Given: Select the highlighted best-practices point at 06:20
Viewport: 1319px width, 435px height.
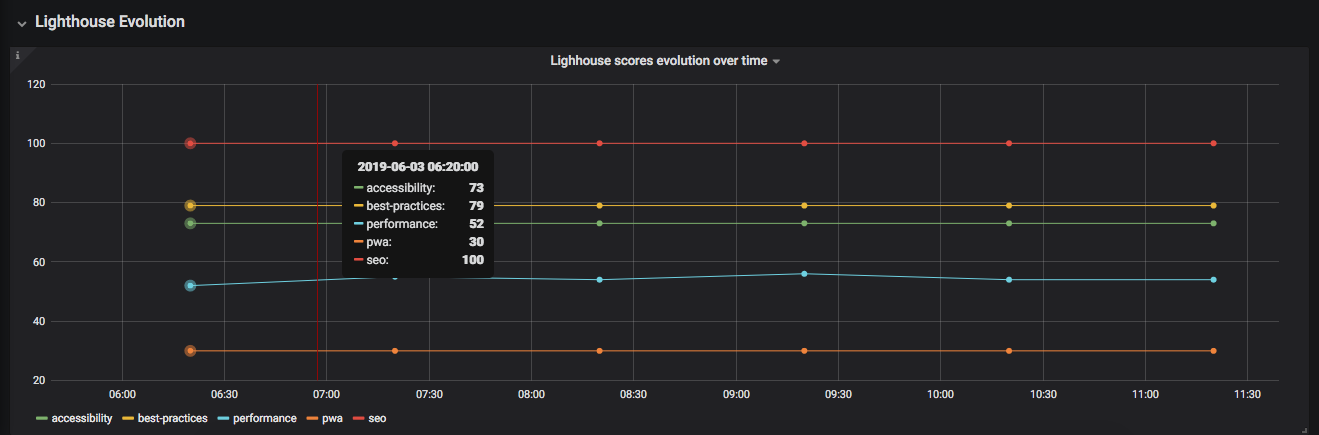Looking at the screenshot, I should pos(190,205).
